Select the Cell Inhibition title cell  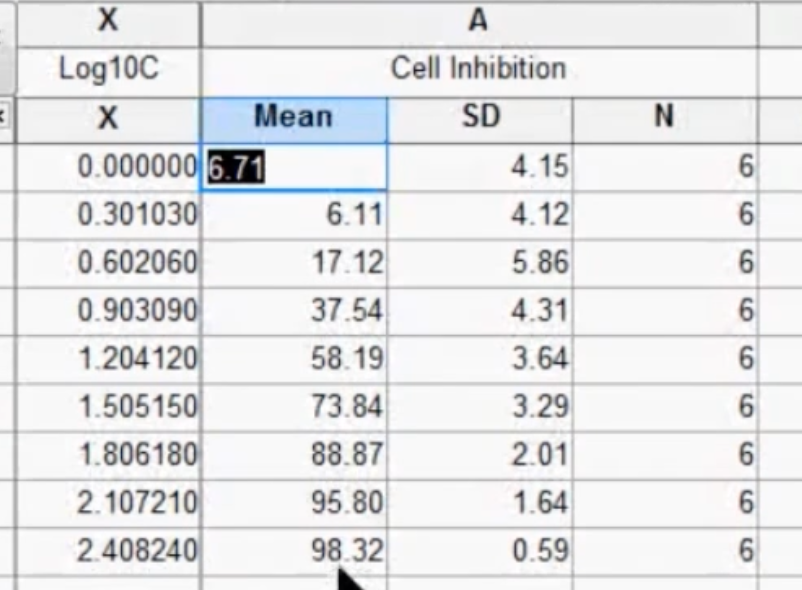coord(478,69)
